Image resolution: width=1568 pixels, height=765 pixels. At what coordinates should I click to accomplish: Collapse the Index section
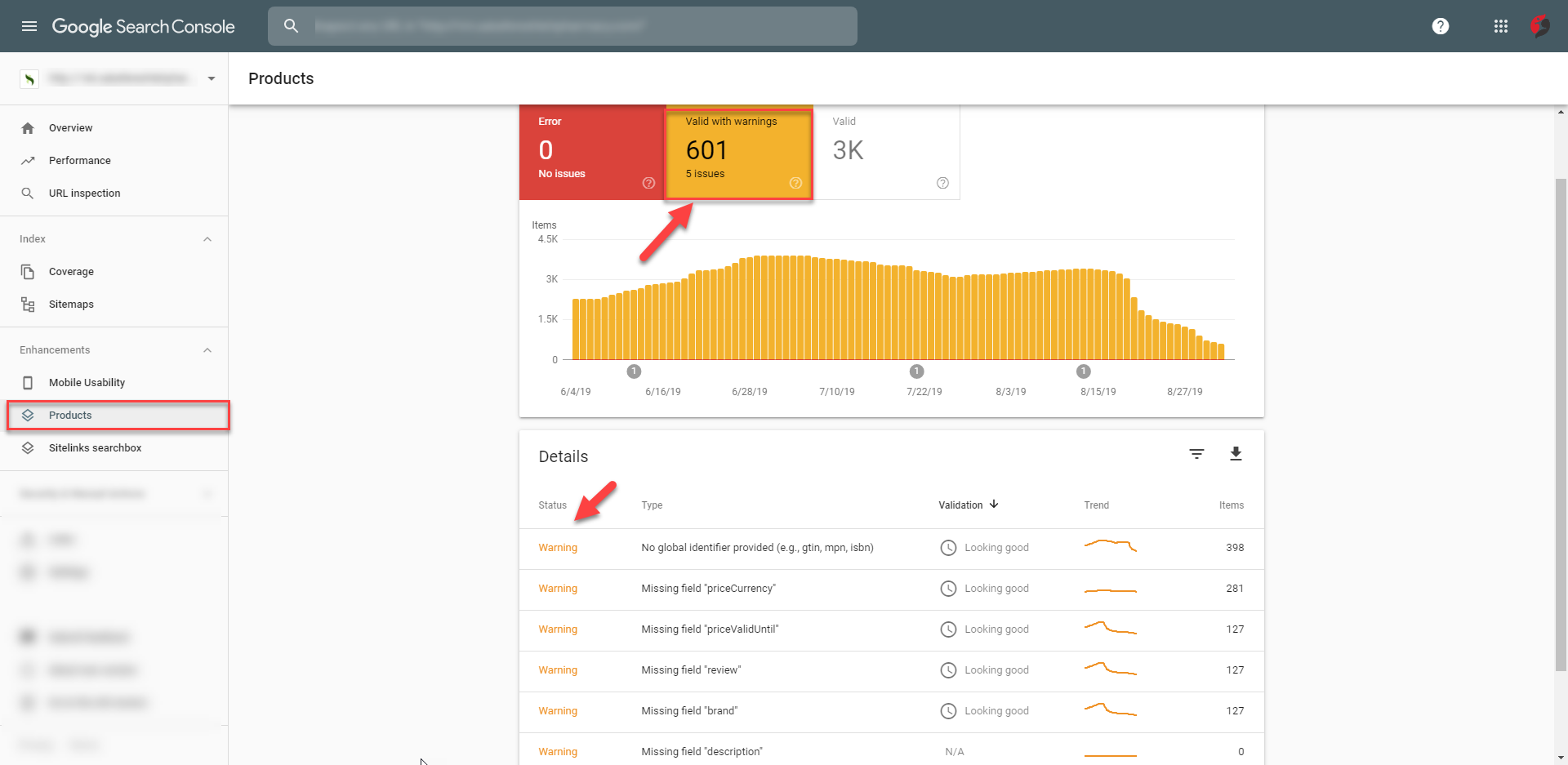coord(207,239)
